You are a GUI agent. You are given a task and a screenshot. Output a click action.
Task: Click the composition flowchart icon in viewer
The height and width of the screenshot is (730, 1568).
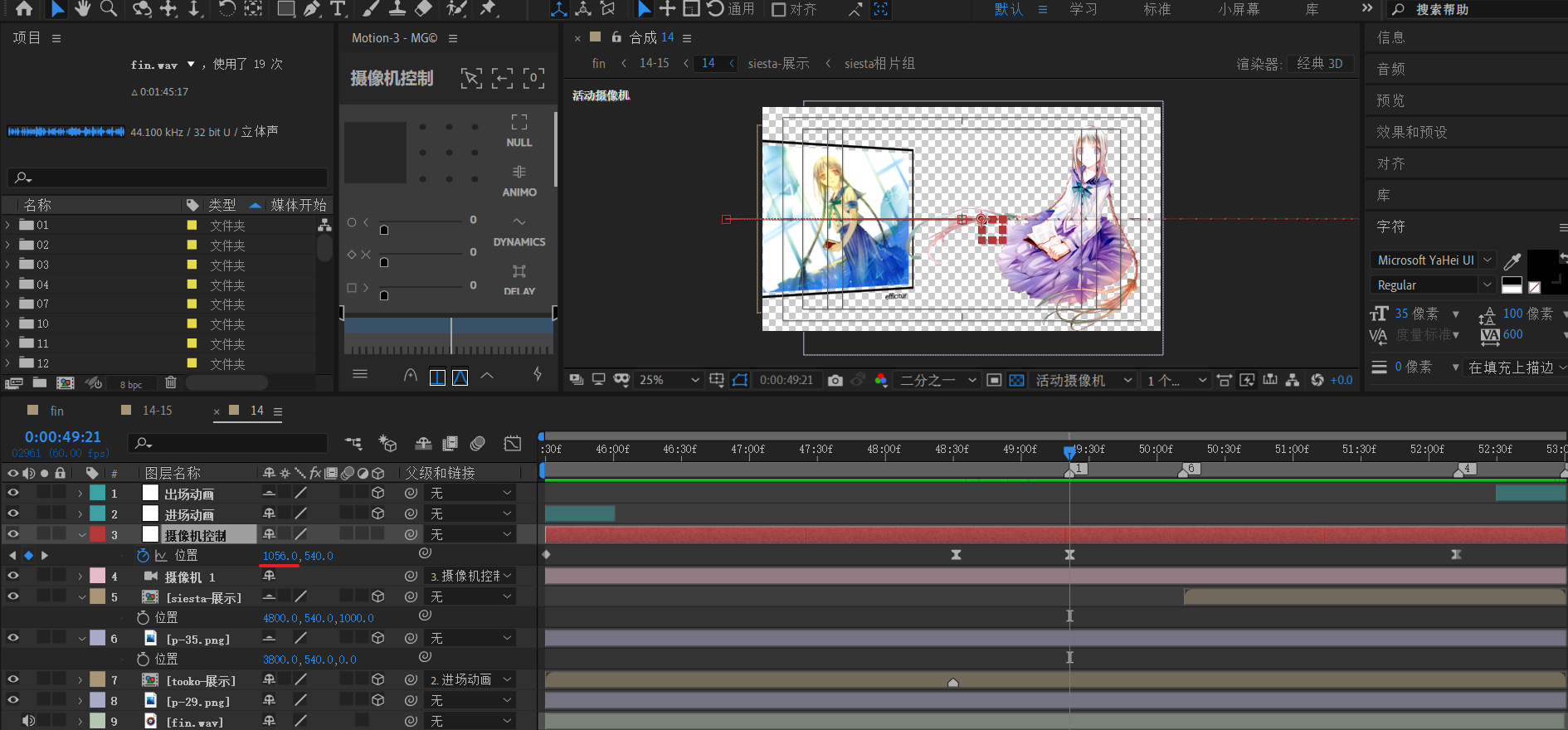click(x=1293, y=380)
